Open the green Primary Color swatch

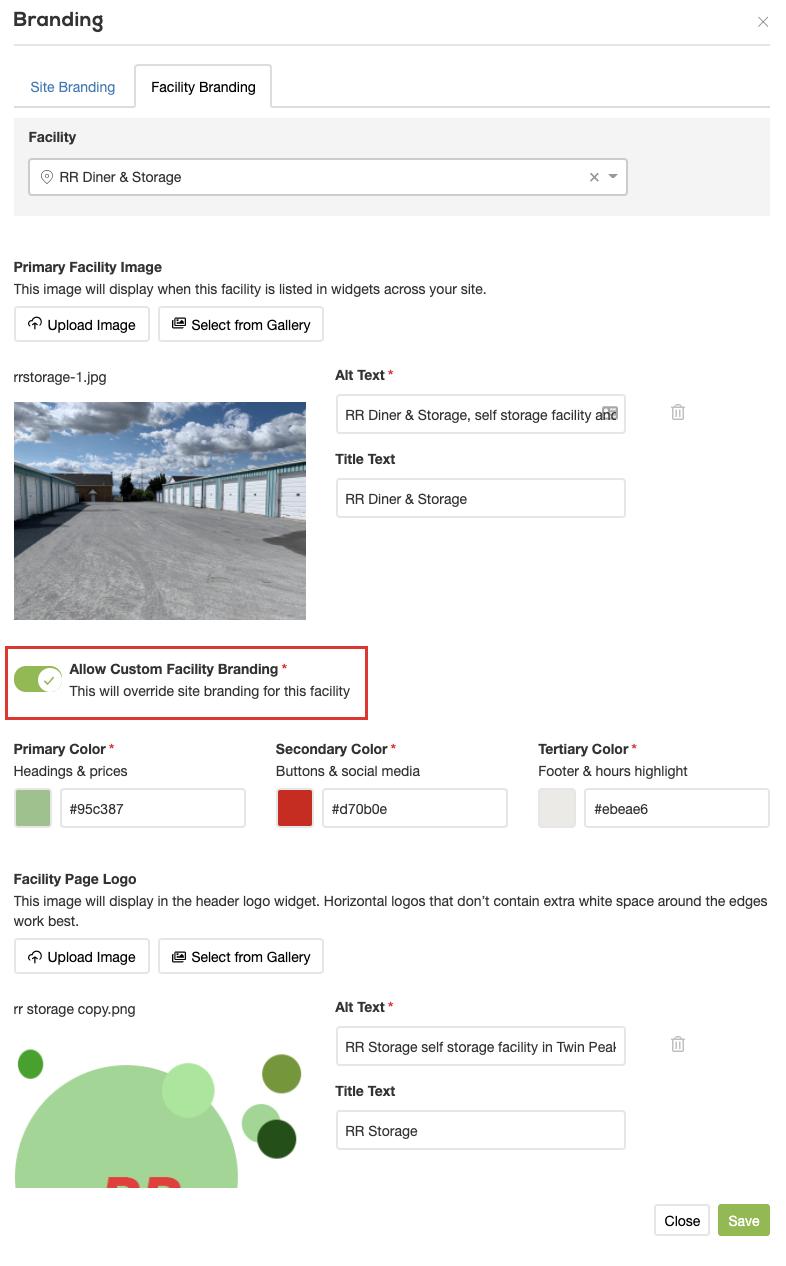pos(33,808)
